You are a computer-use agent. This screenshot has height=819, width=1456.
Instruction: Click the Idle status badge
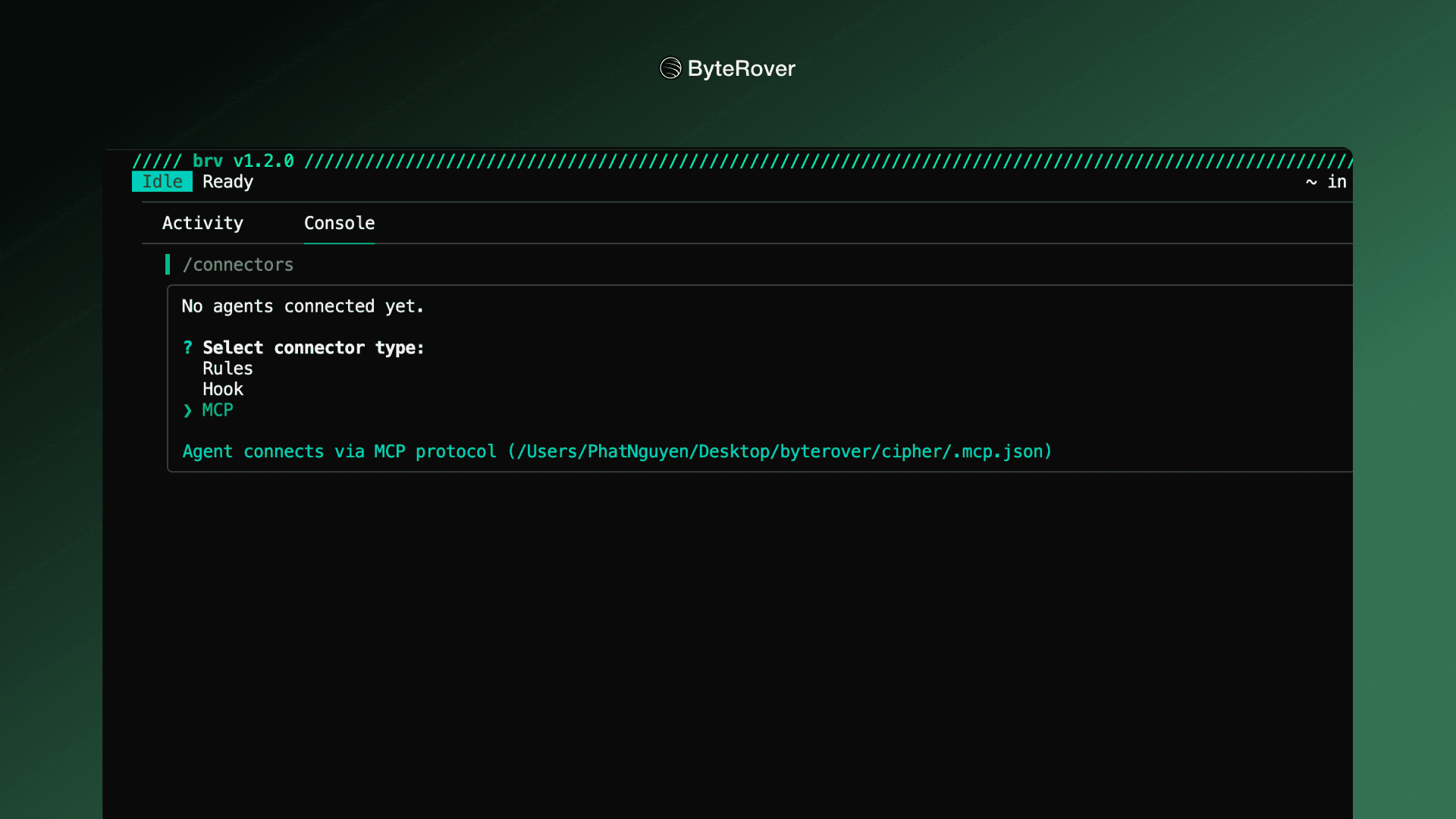tap(162, 182)
